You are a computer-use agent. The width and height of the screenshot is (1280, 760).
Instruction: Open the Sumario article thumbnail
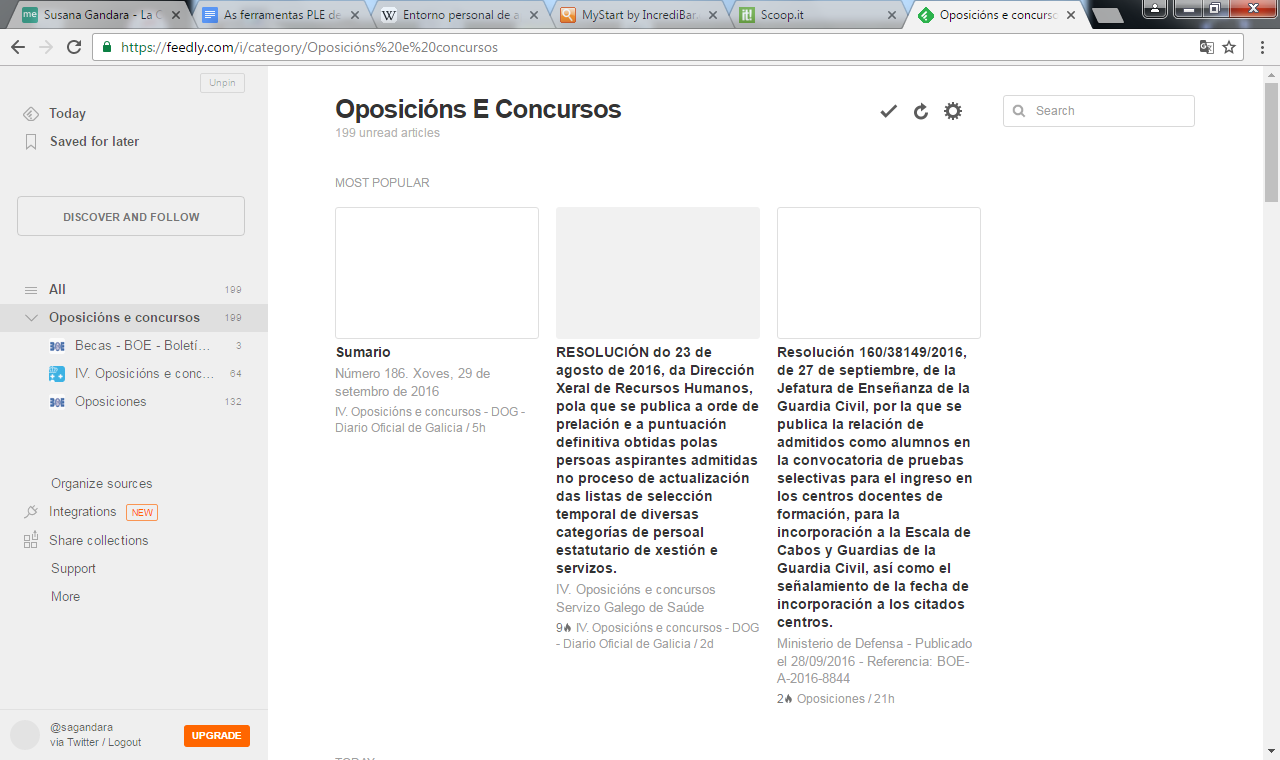437,273
